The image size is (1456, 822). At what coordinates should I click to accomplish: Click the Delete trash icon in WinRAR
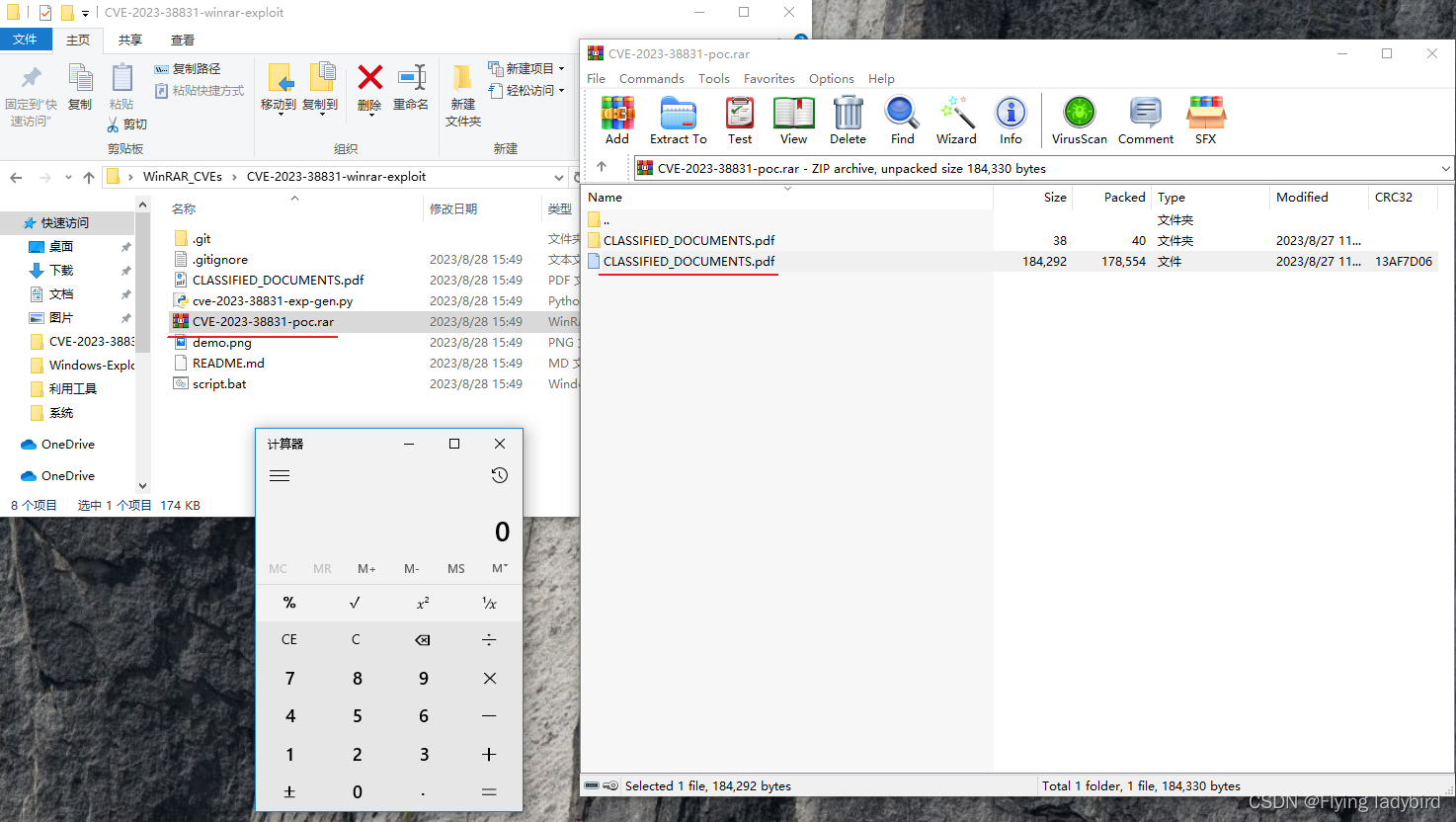[x=848, y=121]
